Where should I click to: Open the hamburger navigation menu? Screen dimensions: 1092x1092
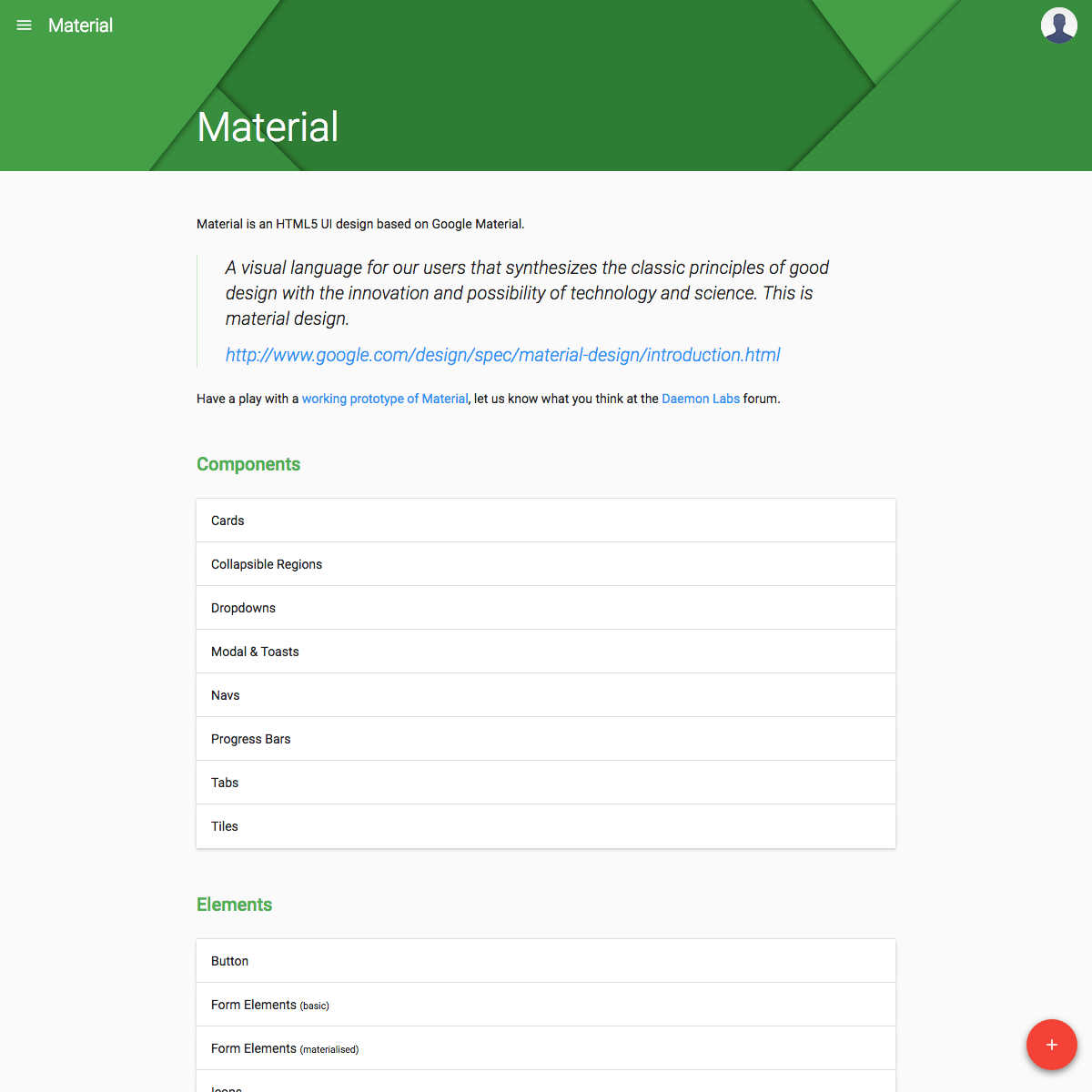(x=25, y=25)
